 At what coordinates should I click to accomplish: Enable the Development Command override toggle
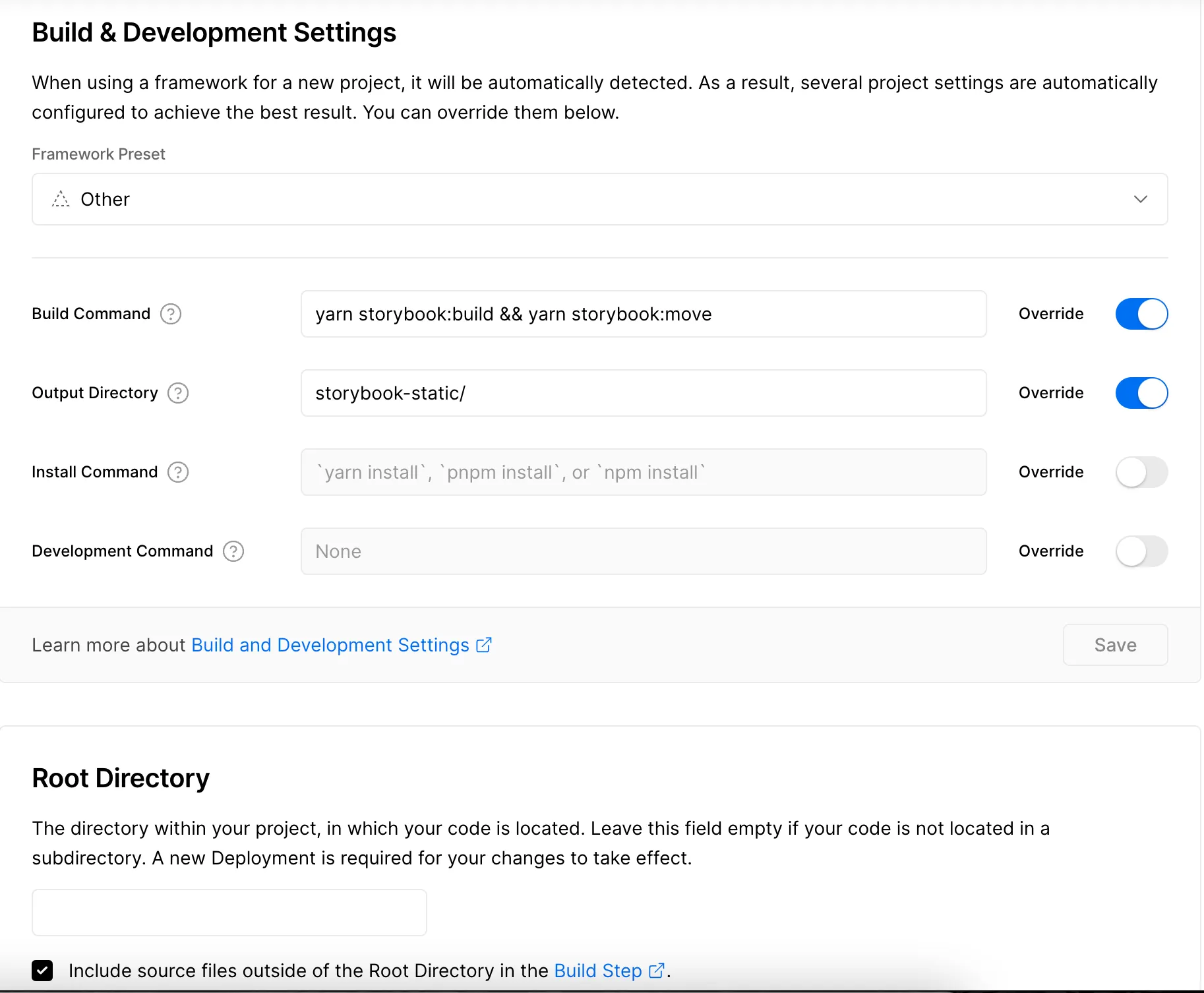pos(1141,551)
